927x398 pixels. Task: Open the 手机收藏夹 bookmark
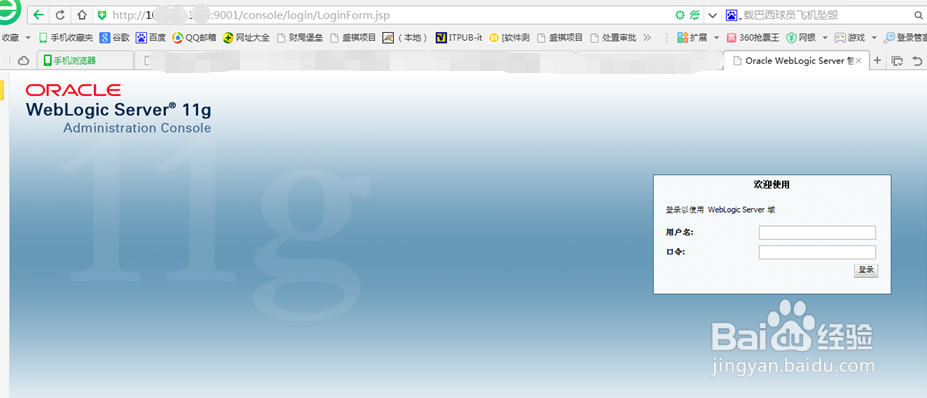tap(66, 38)
